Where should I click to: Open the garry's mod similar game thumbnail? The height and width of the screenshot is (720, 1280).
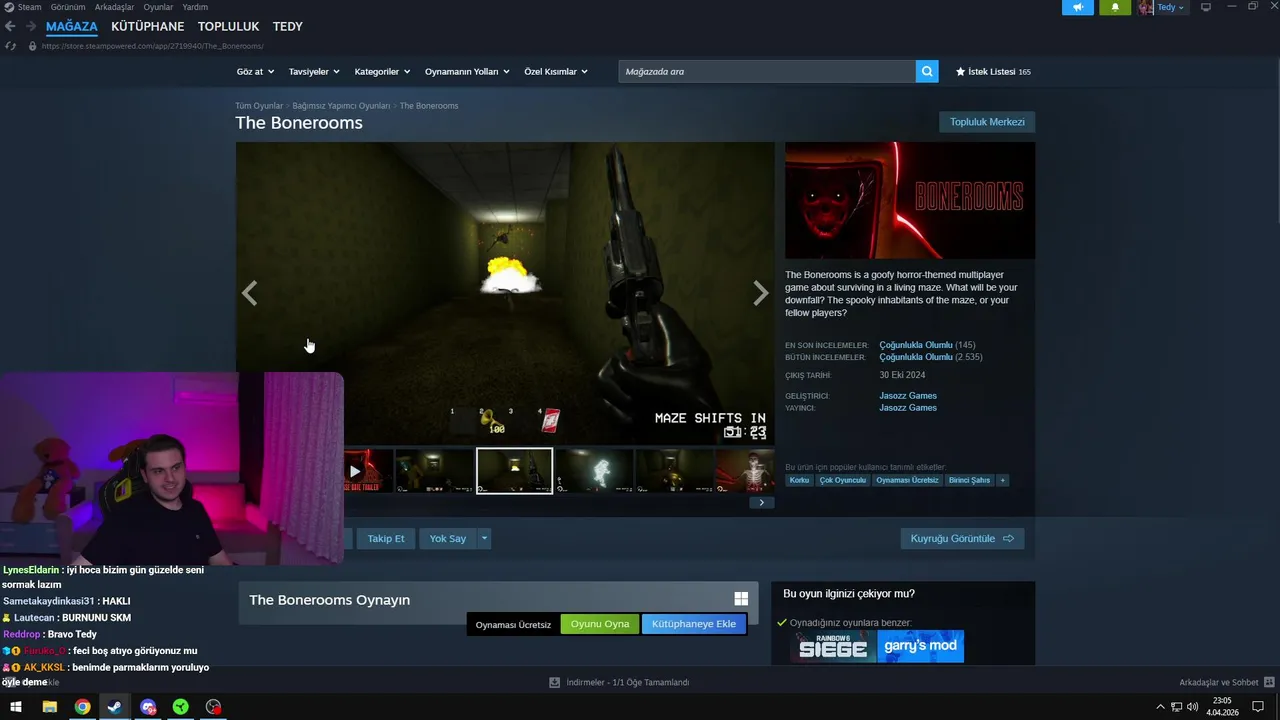click(x=921, y=646)
